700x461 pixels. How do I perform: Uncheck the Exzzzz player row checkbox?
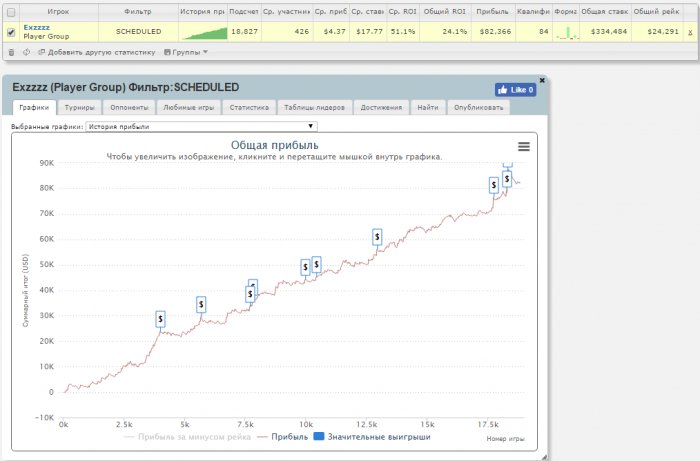(x=11, y=32)
